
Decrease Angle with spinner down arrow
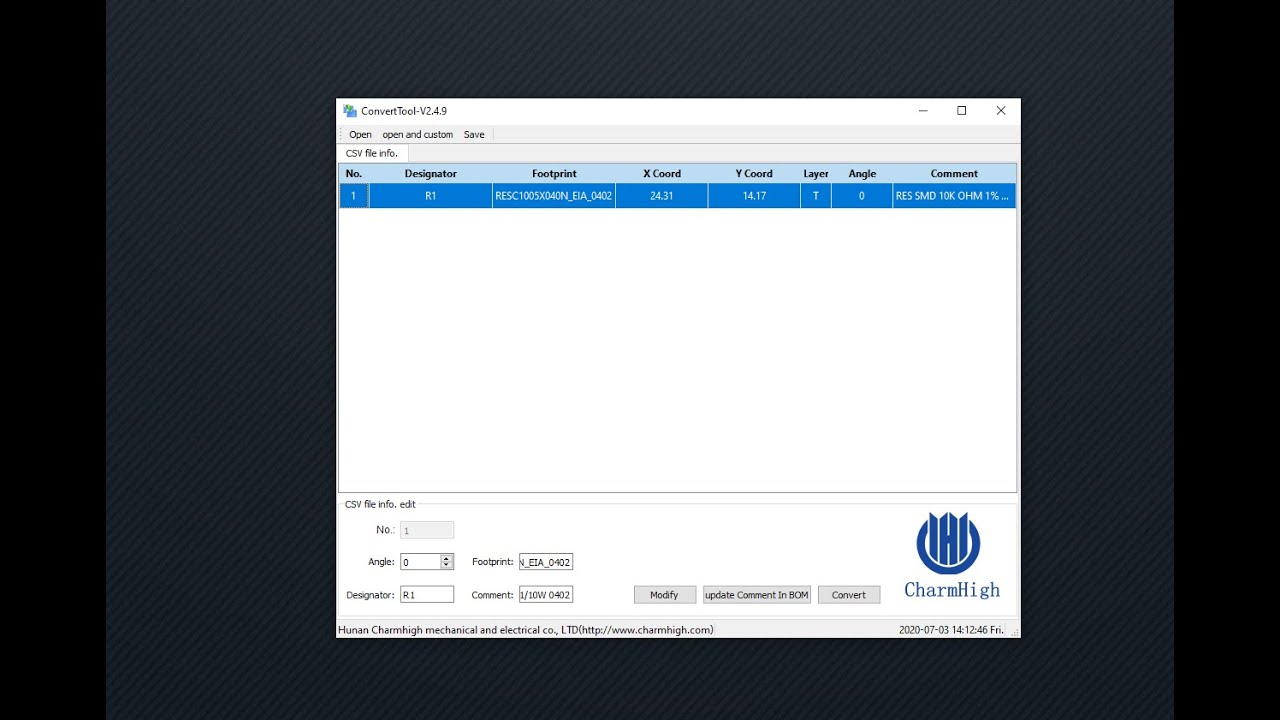447,566
